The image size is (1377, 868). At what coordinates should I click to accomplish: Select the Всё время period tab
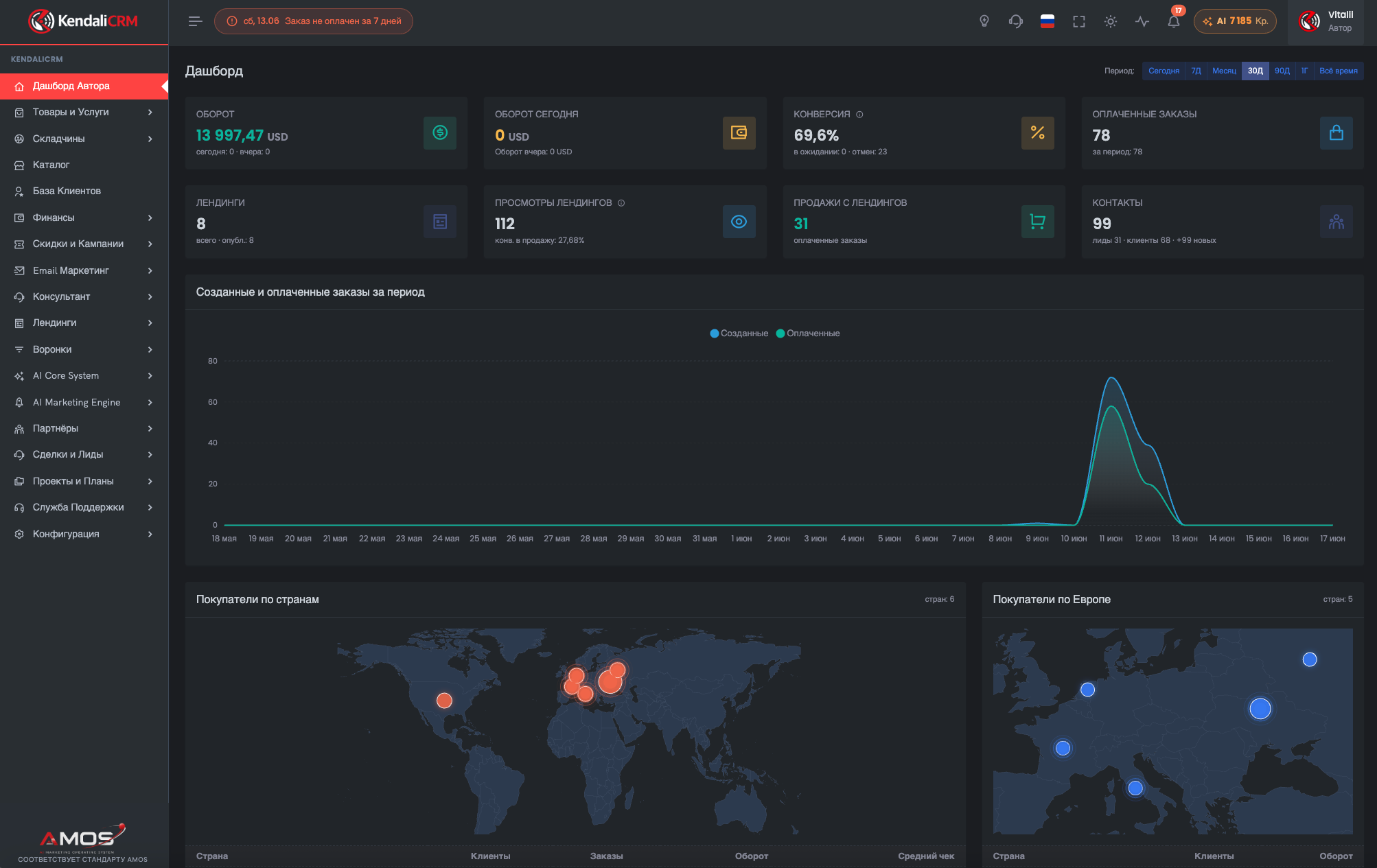(x=1338, y=71)
